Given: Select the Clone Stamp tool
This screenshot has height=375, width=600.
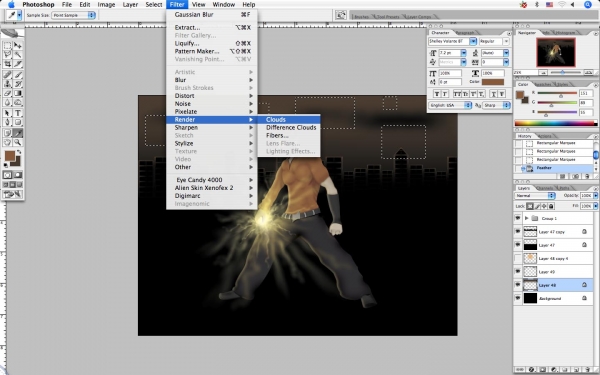Looking at the screenshot, I should pos(7,84).
